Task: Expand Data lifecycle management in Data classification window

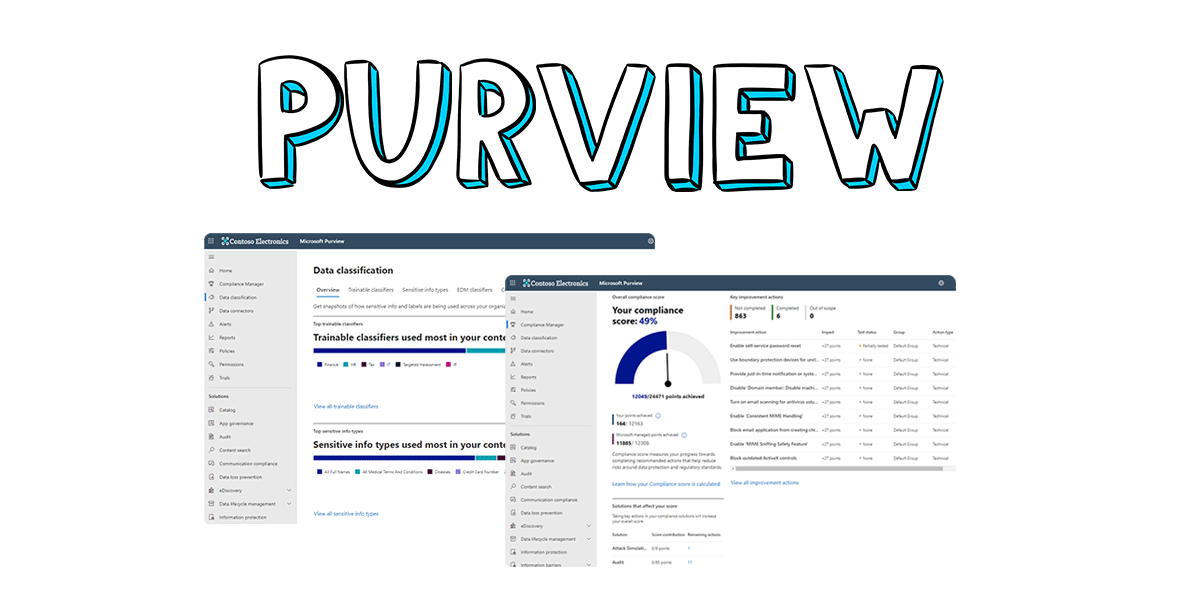Action: coord(289,504)
